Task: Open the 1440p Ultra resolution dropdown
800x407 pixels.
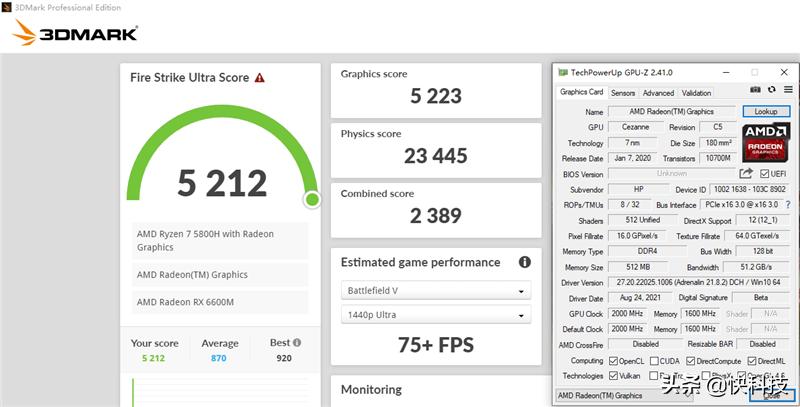Action: pyautogui.click(x=436, y=315)
